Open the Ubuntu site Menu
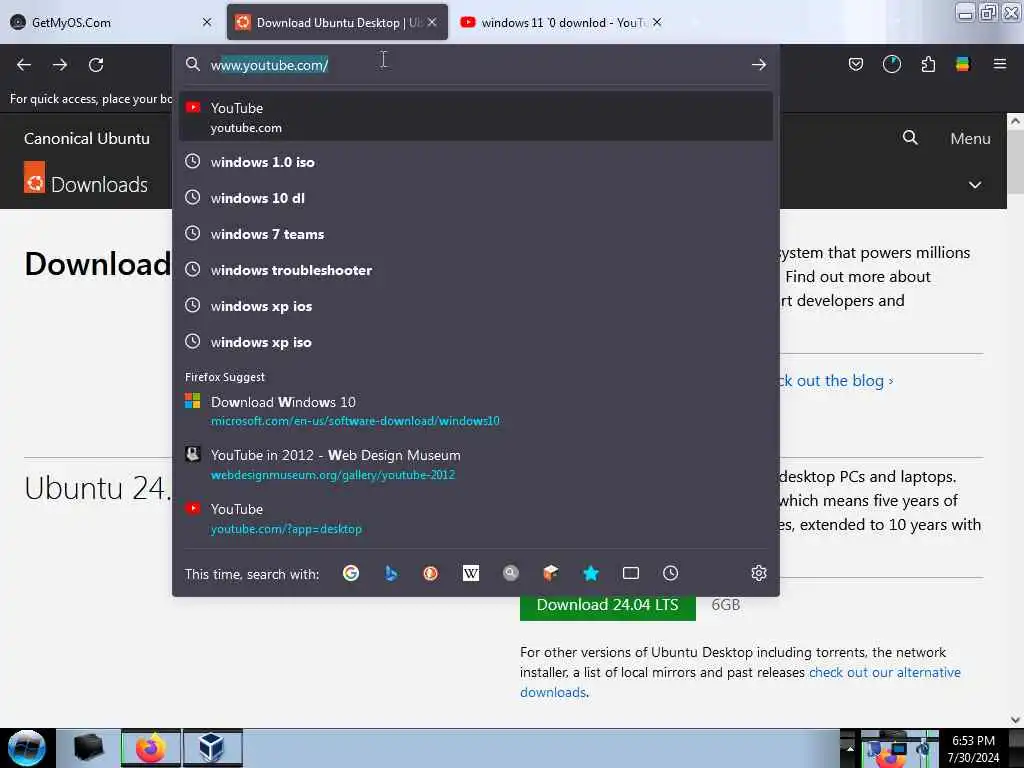The height and width of the screenshot is (768, 1024). (x=970, y=138)
